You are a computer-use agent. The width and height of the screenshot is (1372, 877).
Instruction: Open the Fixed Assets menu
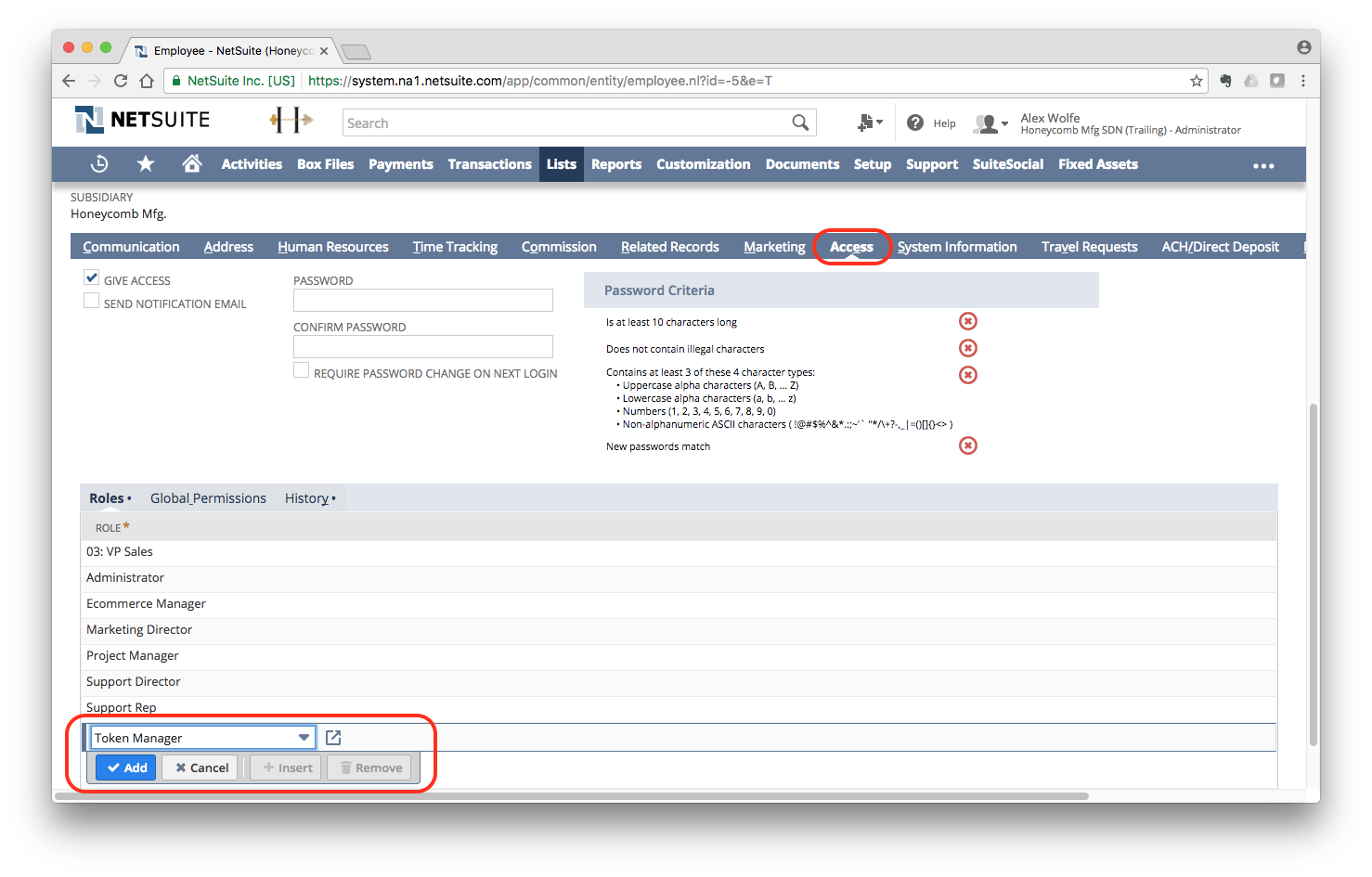tap(1098, 164)
